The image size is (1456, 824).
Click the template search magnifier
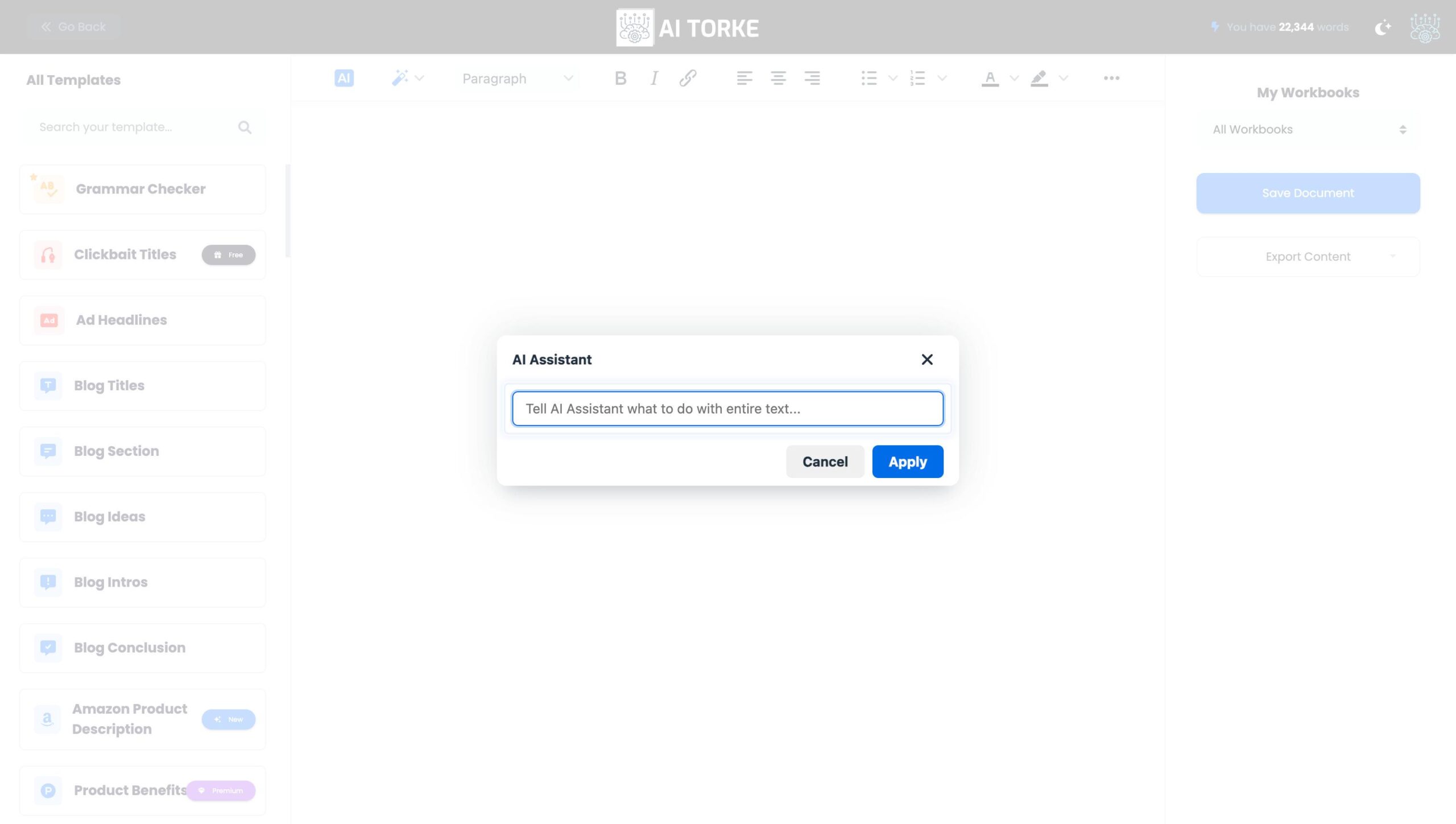(x=245, y=126)
